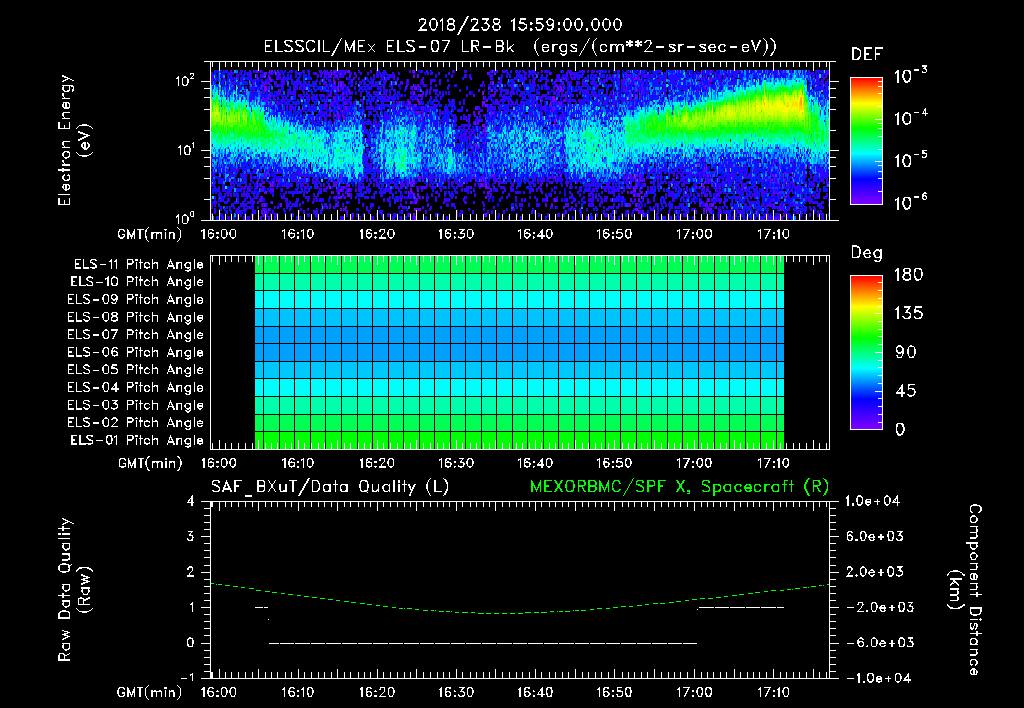This screenshot has width=1024, height=708.
Task: Click the Deg pitch angle color bar
Action: tap(866, 352)
